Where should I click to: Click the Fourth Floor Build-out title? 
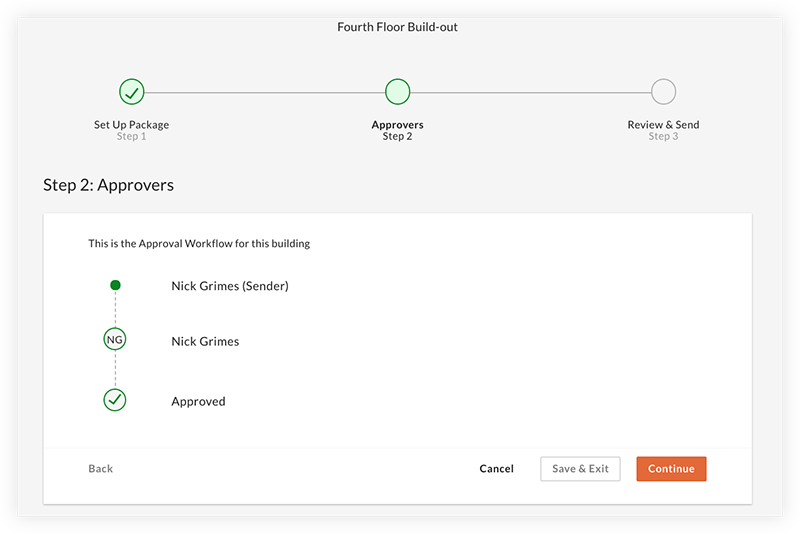(x=397, y=27)
